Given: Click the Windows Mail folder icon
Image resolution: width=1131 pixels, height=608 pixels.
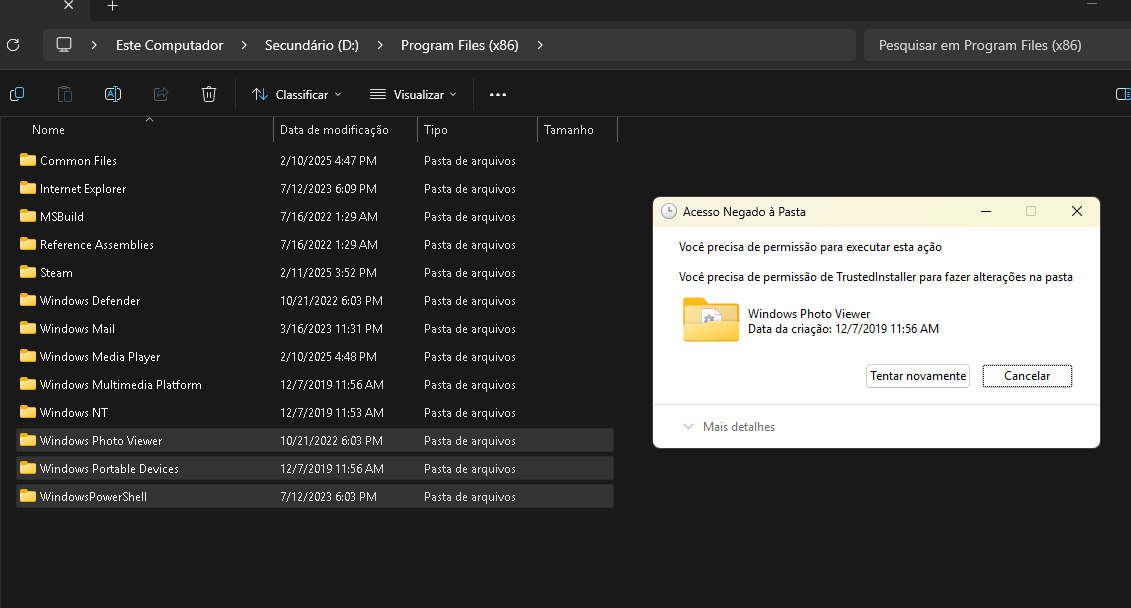Looking at the screenshot, I should 28,328.
